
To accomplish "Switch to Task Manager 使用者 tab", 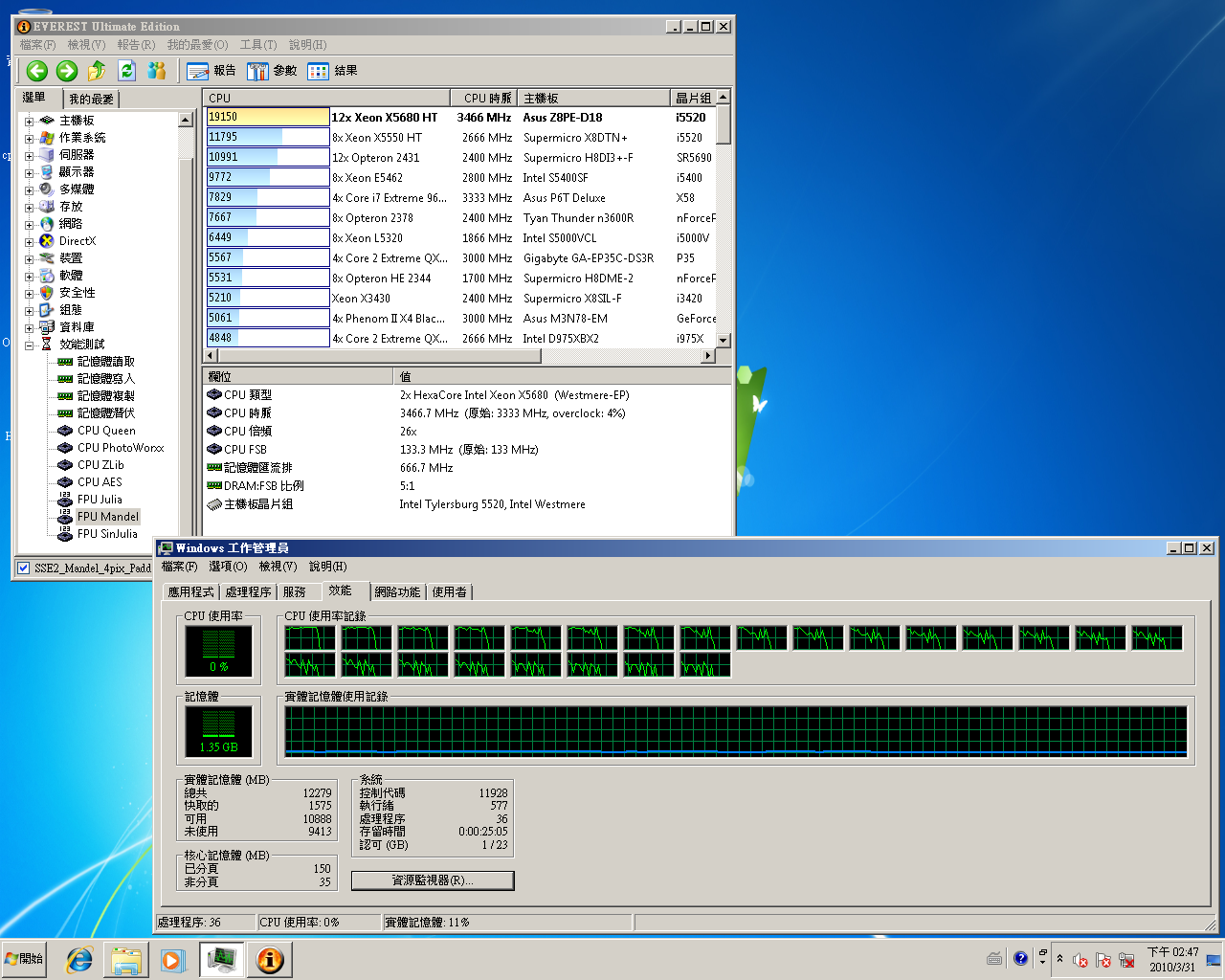I will [450, 592].
